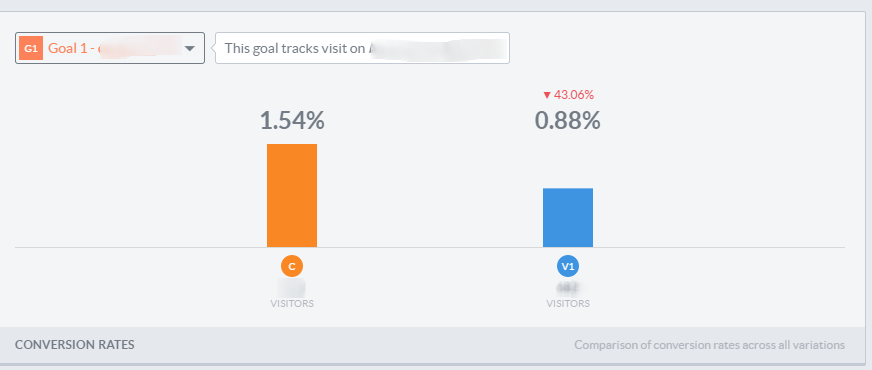The image size is (872, 370).
Task: Click the 'This goal tracks visit on' text
Action: 295,48
